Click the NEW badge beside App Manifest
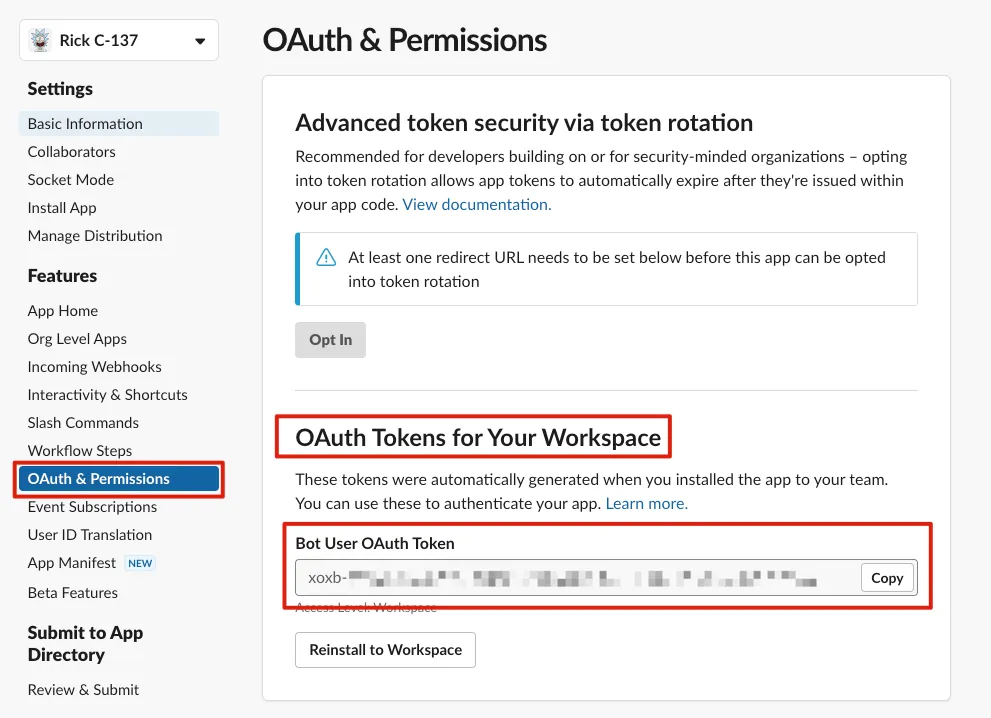Image resolution: width=991 pixels, height=718 pixels. [140, 563]
